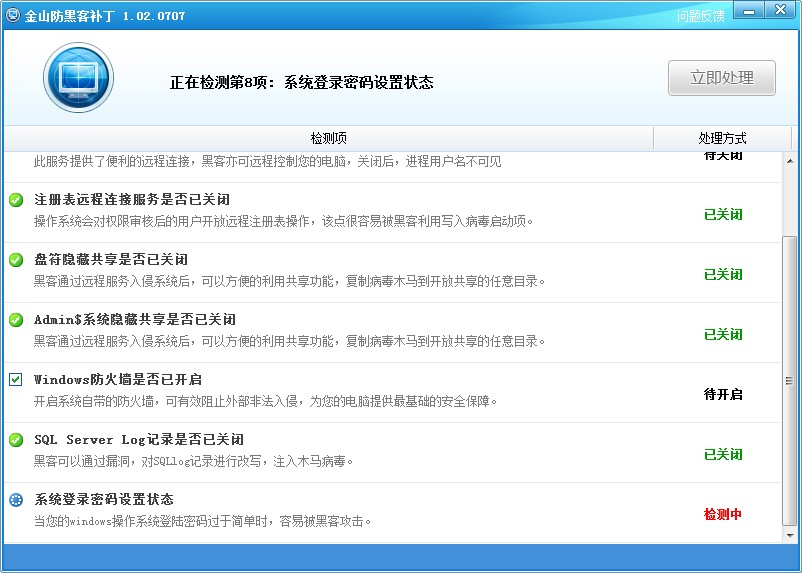
Task: Click the vertical scrollbar thumb
Action: point(789,381)
